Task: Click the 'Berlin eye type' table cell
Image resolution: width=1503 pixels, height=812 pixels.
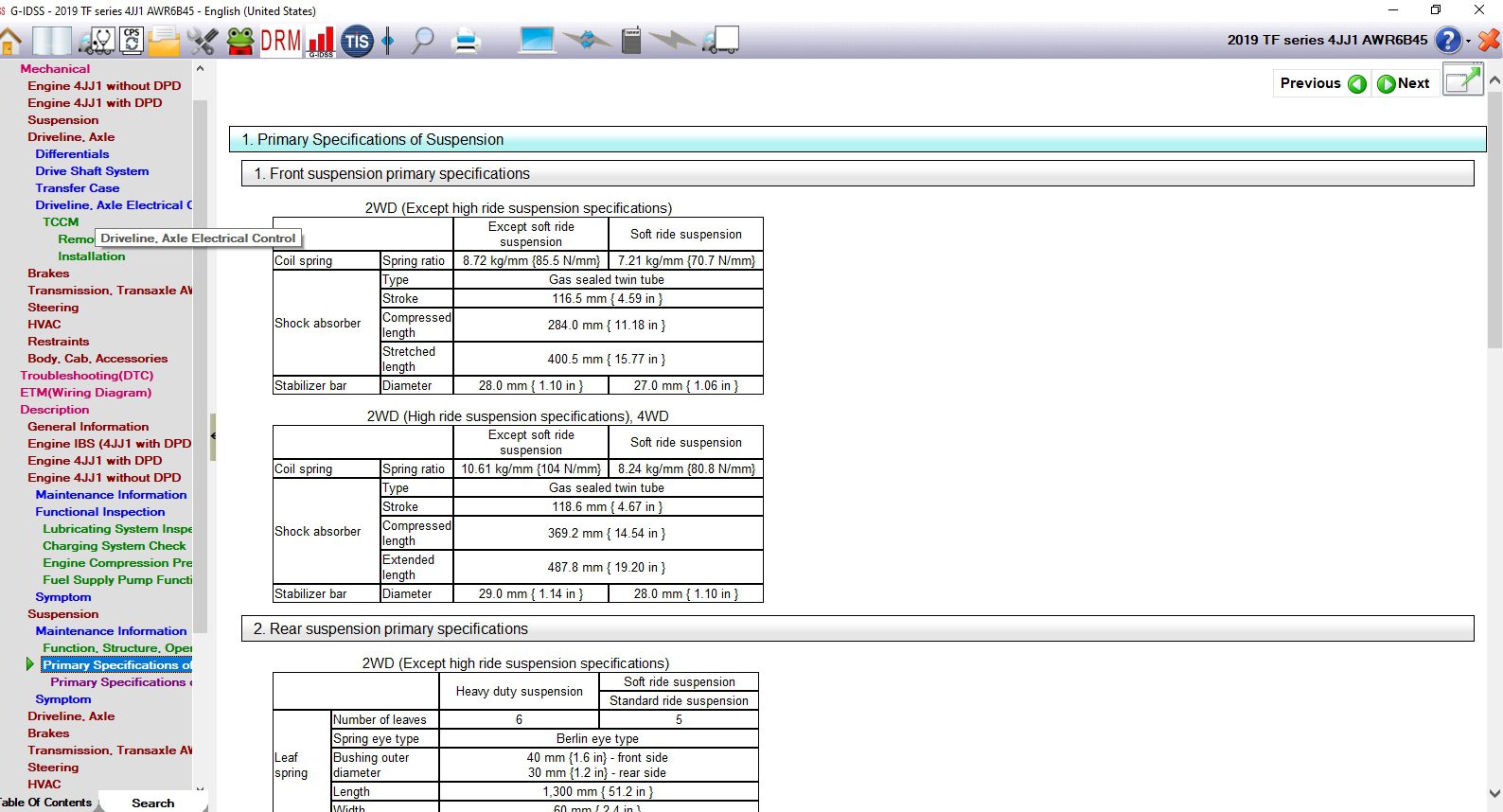Action: point(597,738)
